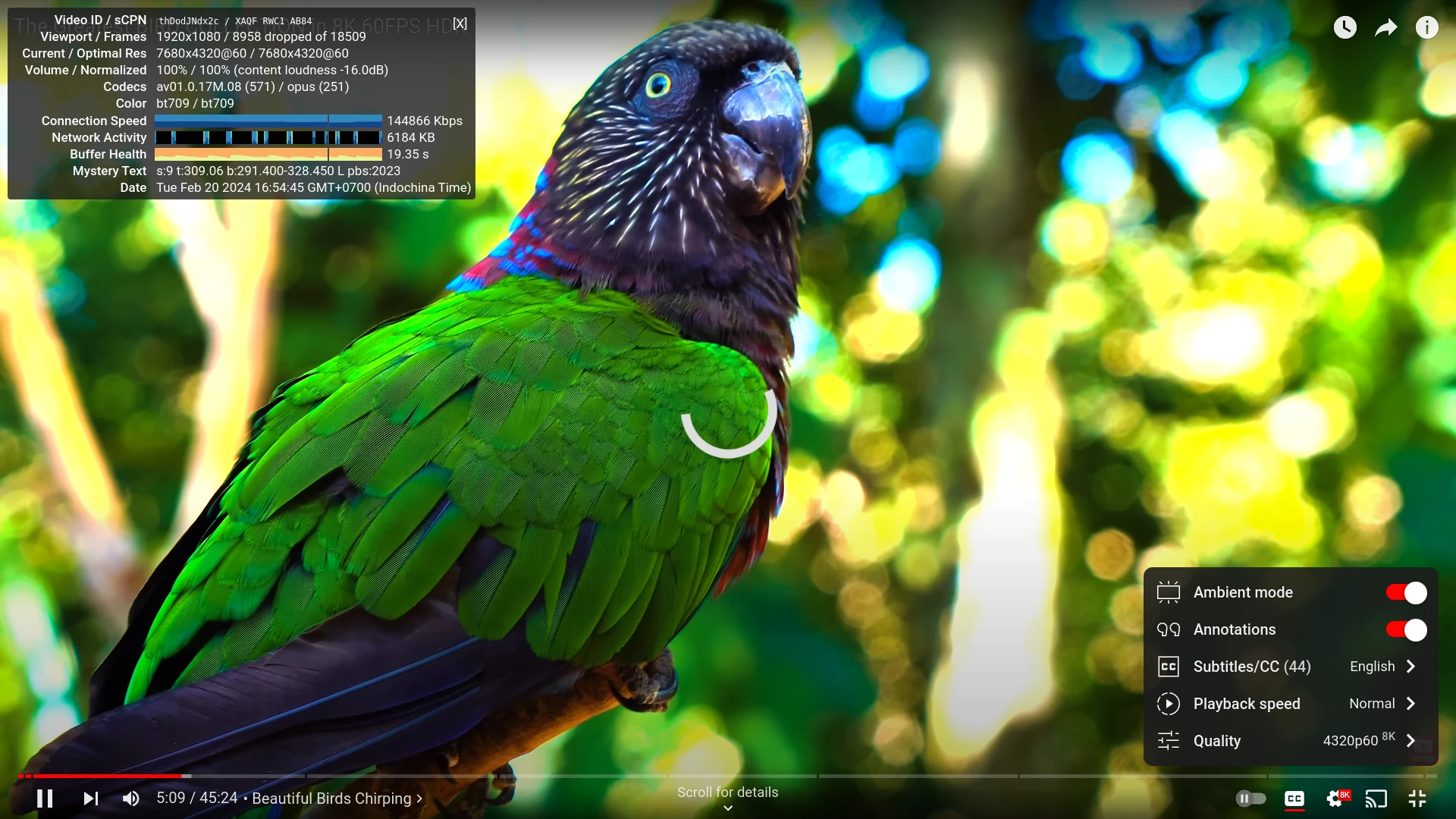
Task: Click the Subtitles CC menu icon
Action: pyautogui.click(x=1169, y=667)
